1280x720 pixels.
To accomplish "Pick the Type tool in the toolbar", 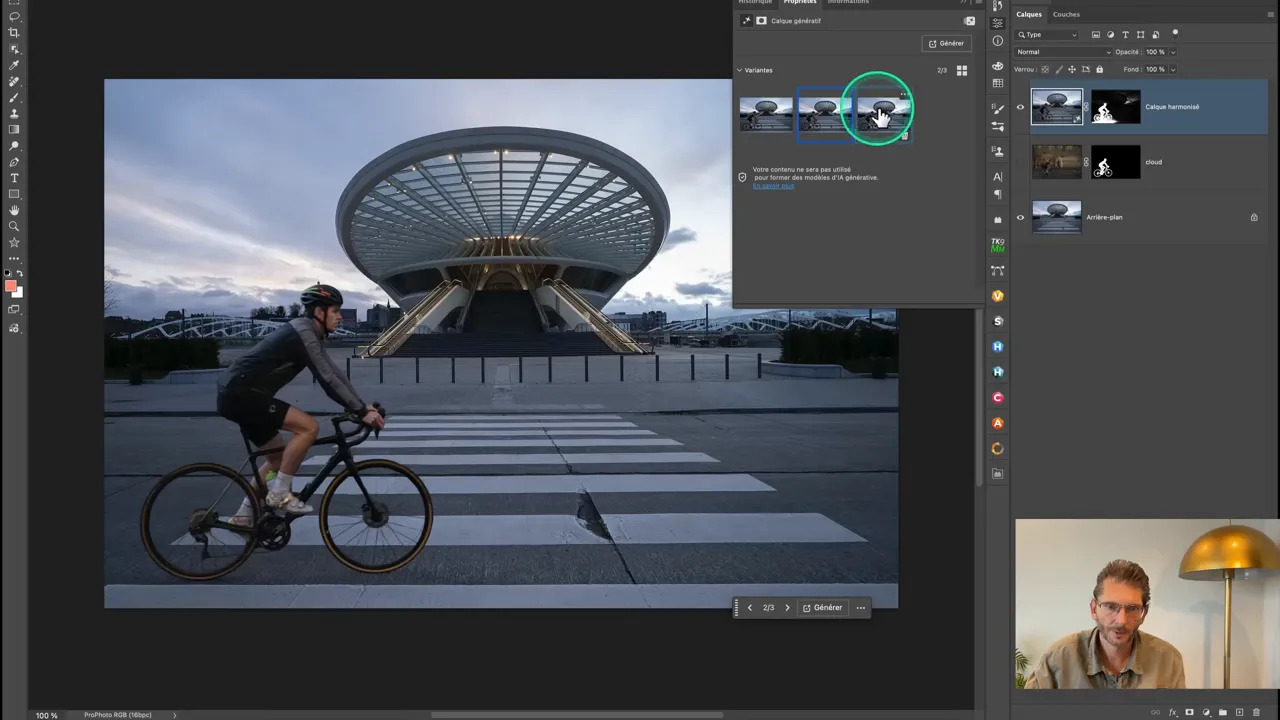I will click(14, 178).
